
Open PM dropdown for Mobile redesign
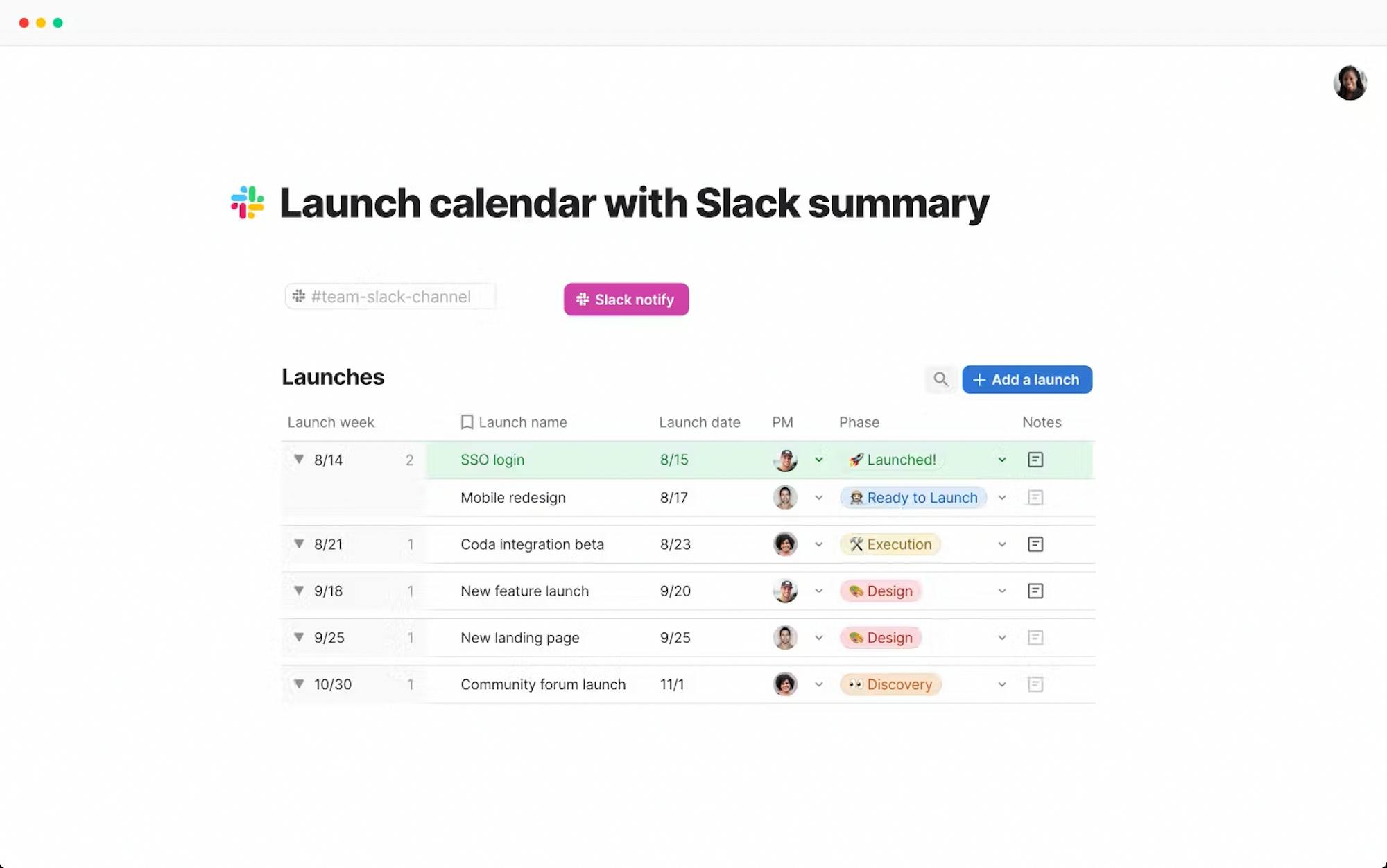[819, 498]
